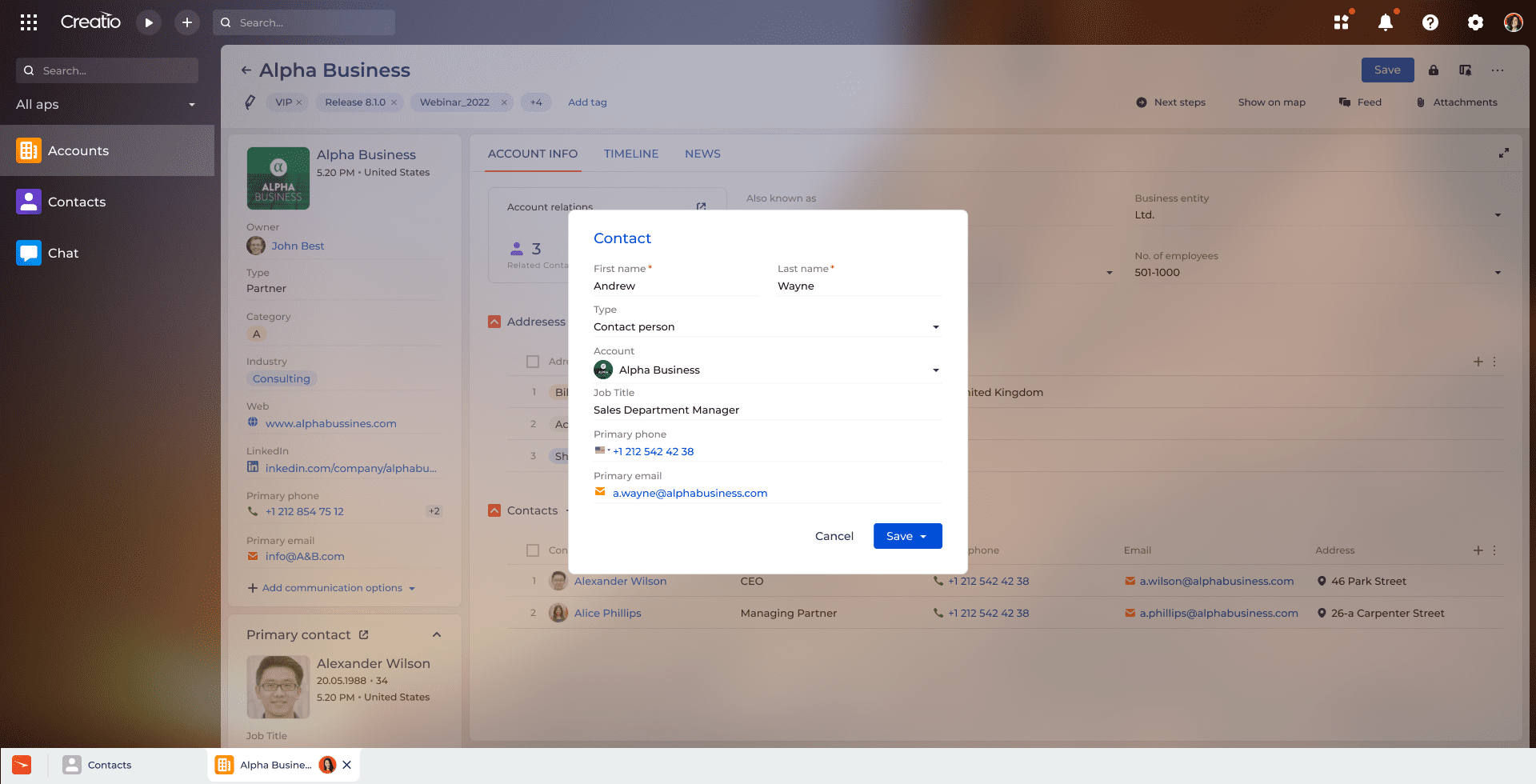Click a.wayne@alphabusiness.com email link
The height and width of the screenshot is (784, 1536).
[x=690, y=494]
